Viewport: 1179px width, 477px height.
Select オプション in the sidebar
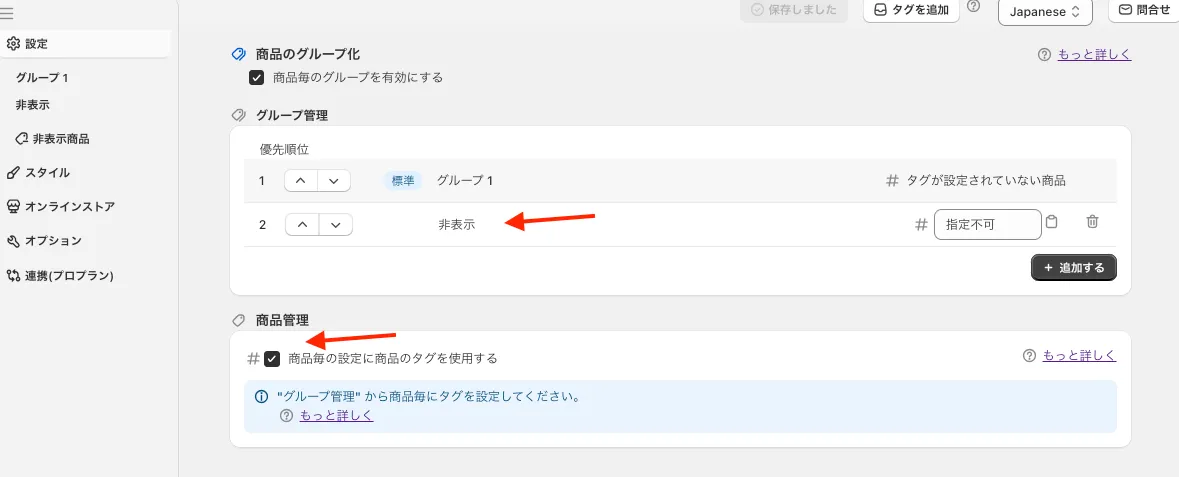click(x=53, y=241)
